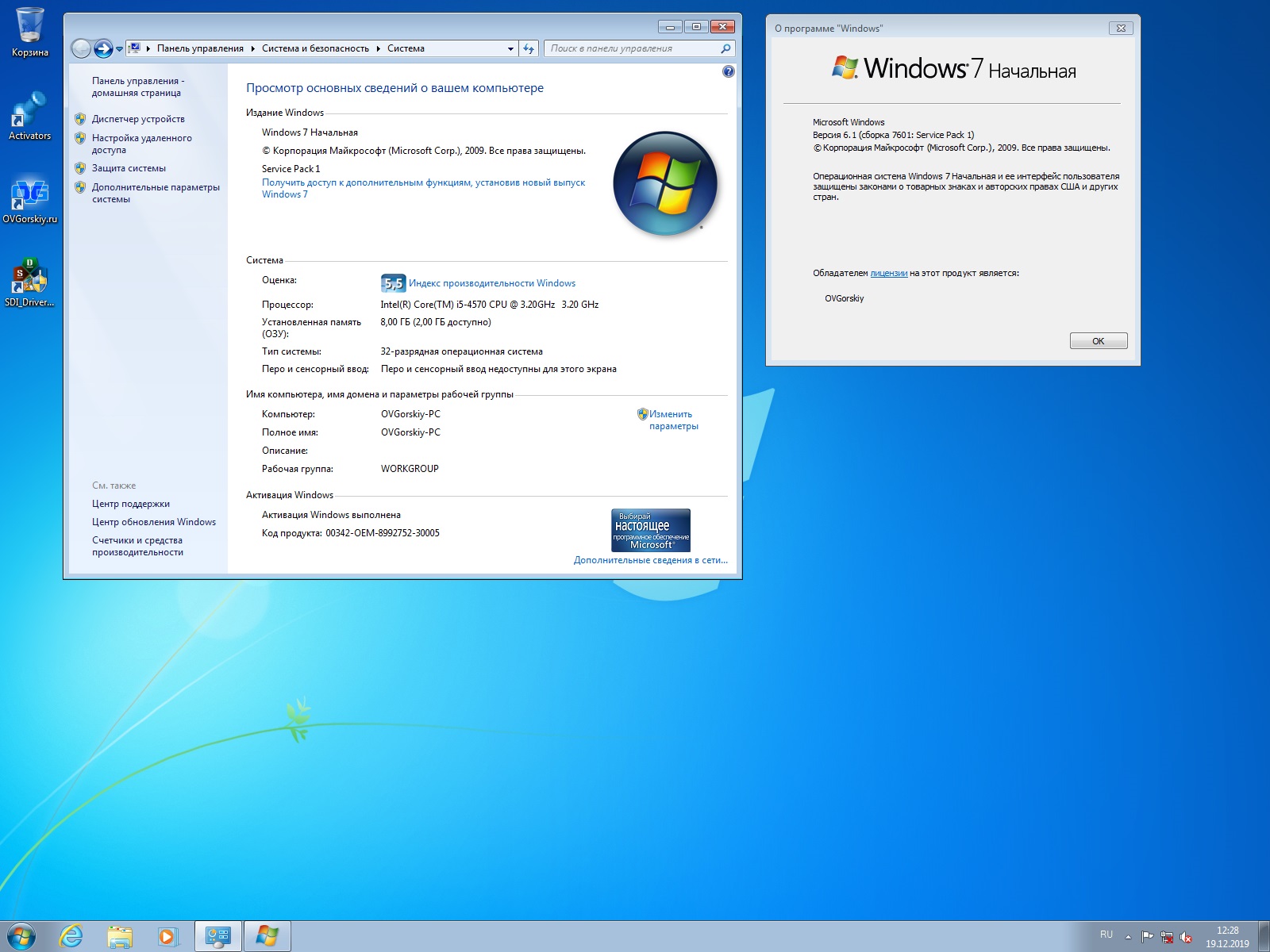Click the 5,5 performance score badge

click(394, 283)
